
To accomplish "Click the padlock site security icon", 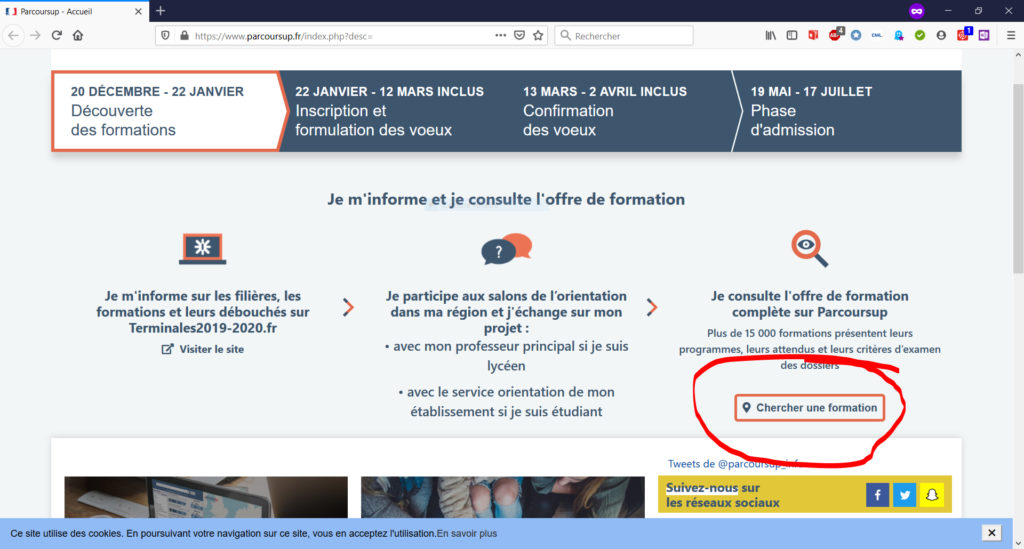I will 184,35.
